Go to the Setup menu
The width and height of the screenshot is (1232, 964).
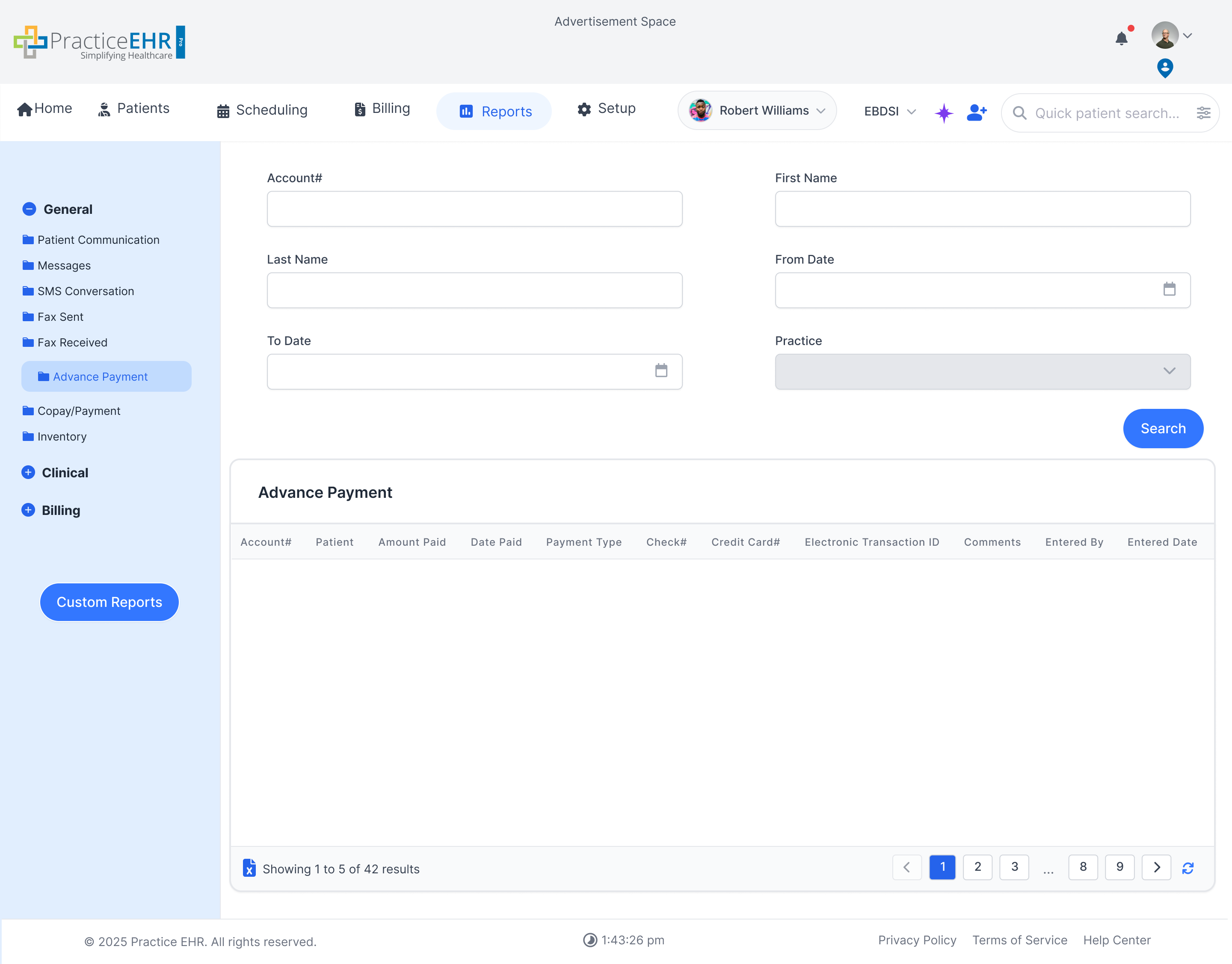(607, 108)
